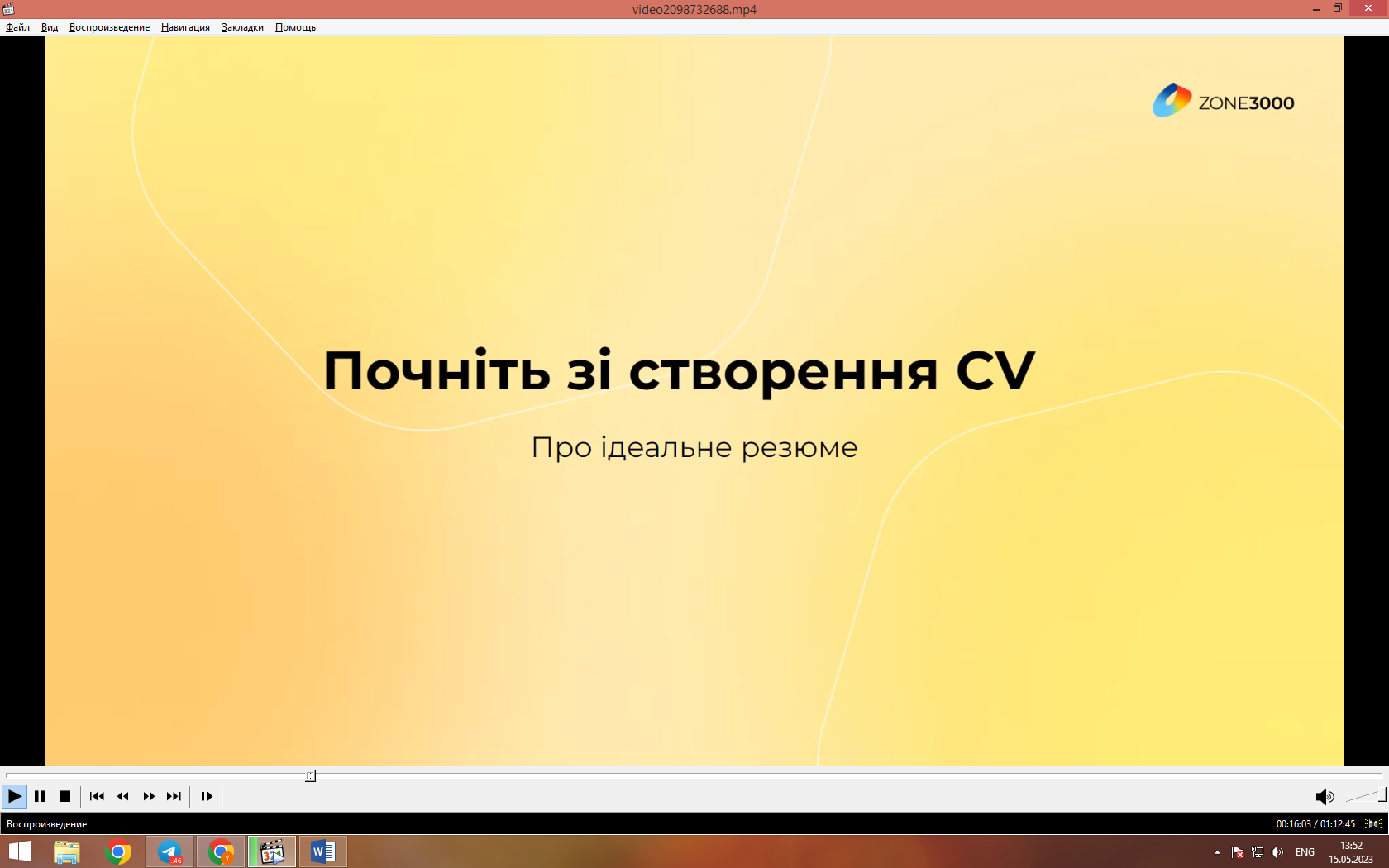The width and height of the screenshot is (1389, 868).
Task: Click the elapsed time display 00:16:03
Action: [1293, 824]
